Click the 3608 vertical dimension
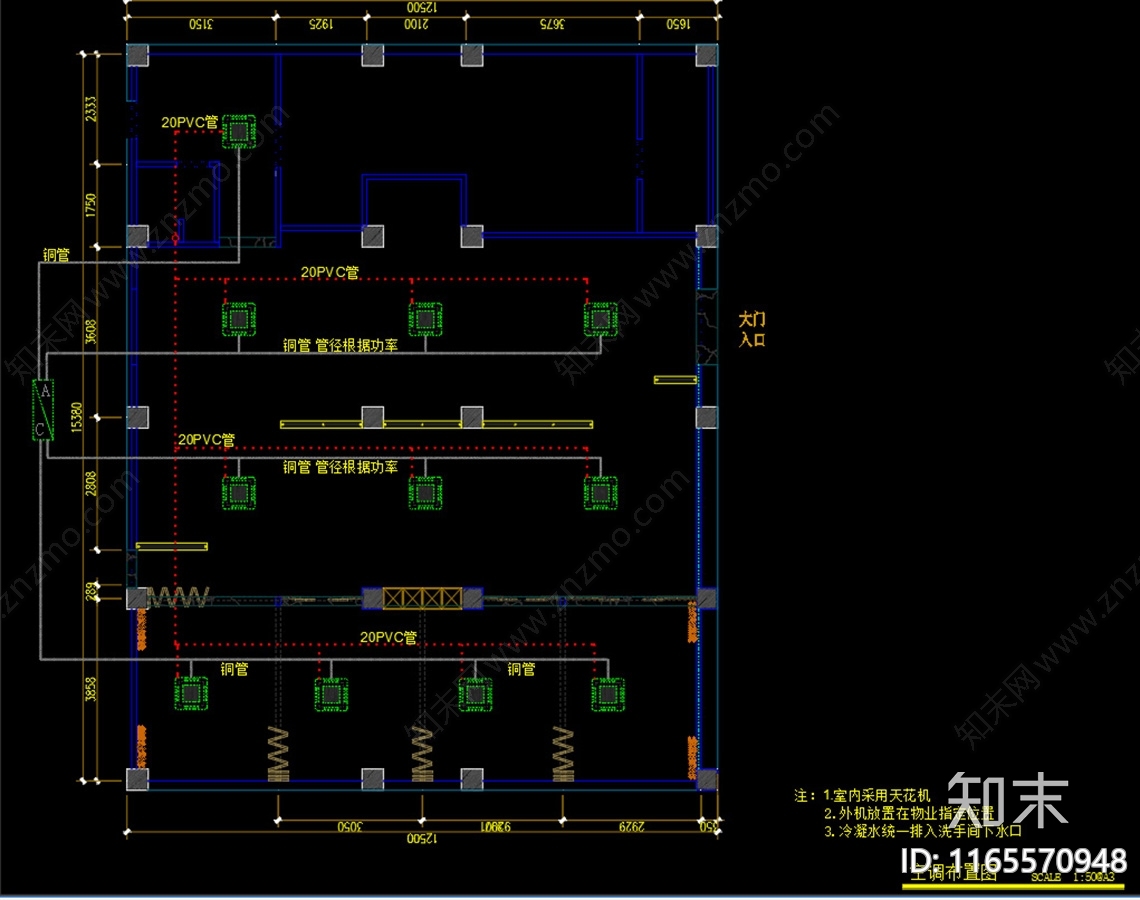The image size is (1140, 900). click(90, 332)
